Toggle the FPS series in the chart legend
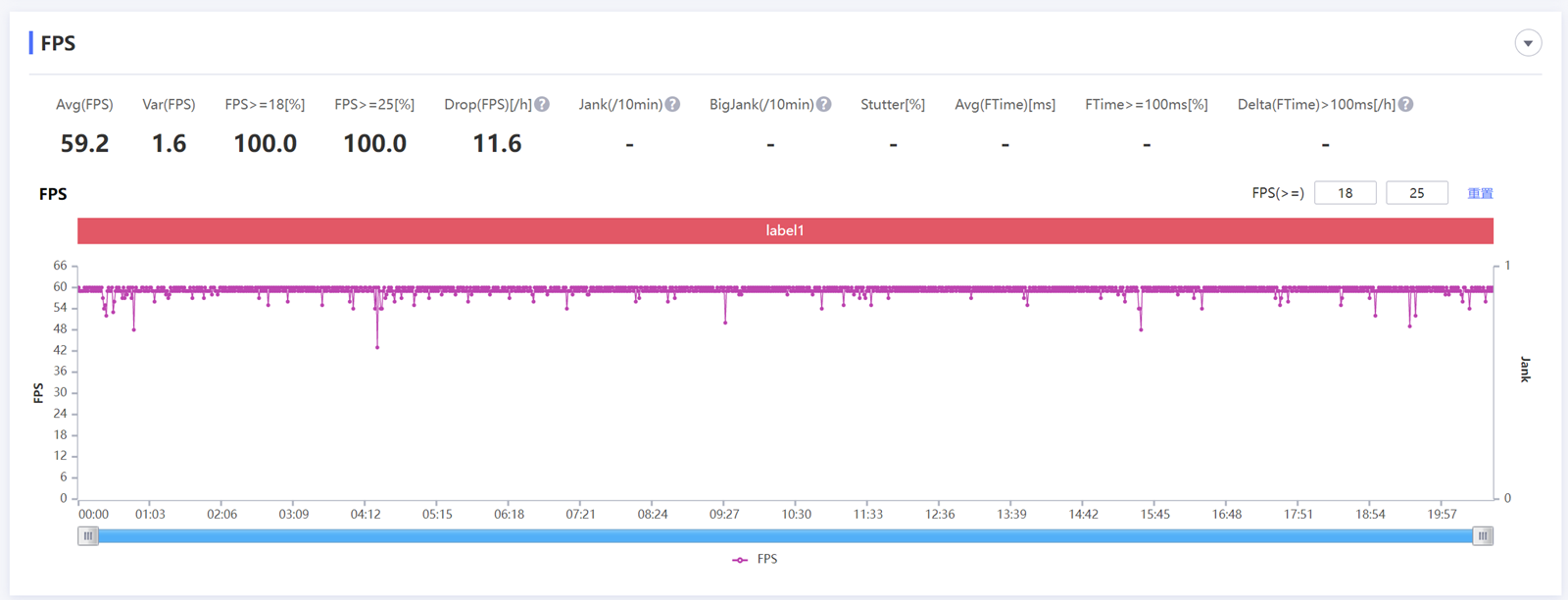Image resolution: width=1568 pixels, height=600 pixels. pos(755,559)
